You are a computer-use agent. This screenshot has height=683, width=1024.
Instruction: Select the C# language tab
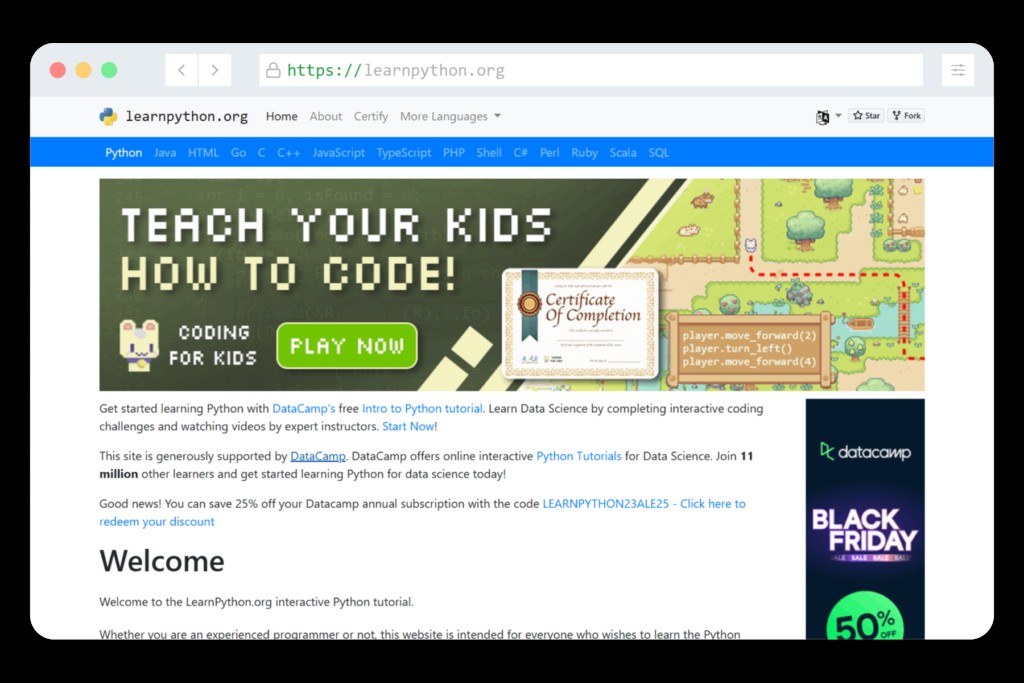click(520, 153)
